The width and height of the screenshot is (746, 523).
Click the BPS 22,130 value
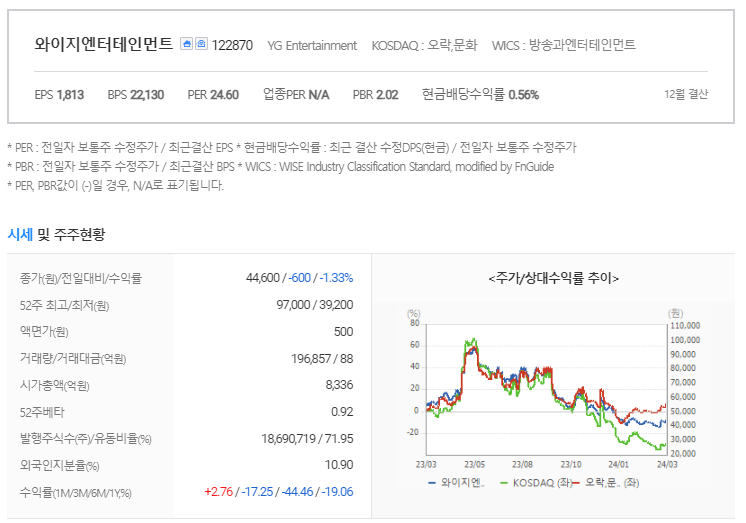[136, 95]
